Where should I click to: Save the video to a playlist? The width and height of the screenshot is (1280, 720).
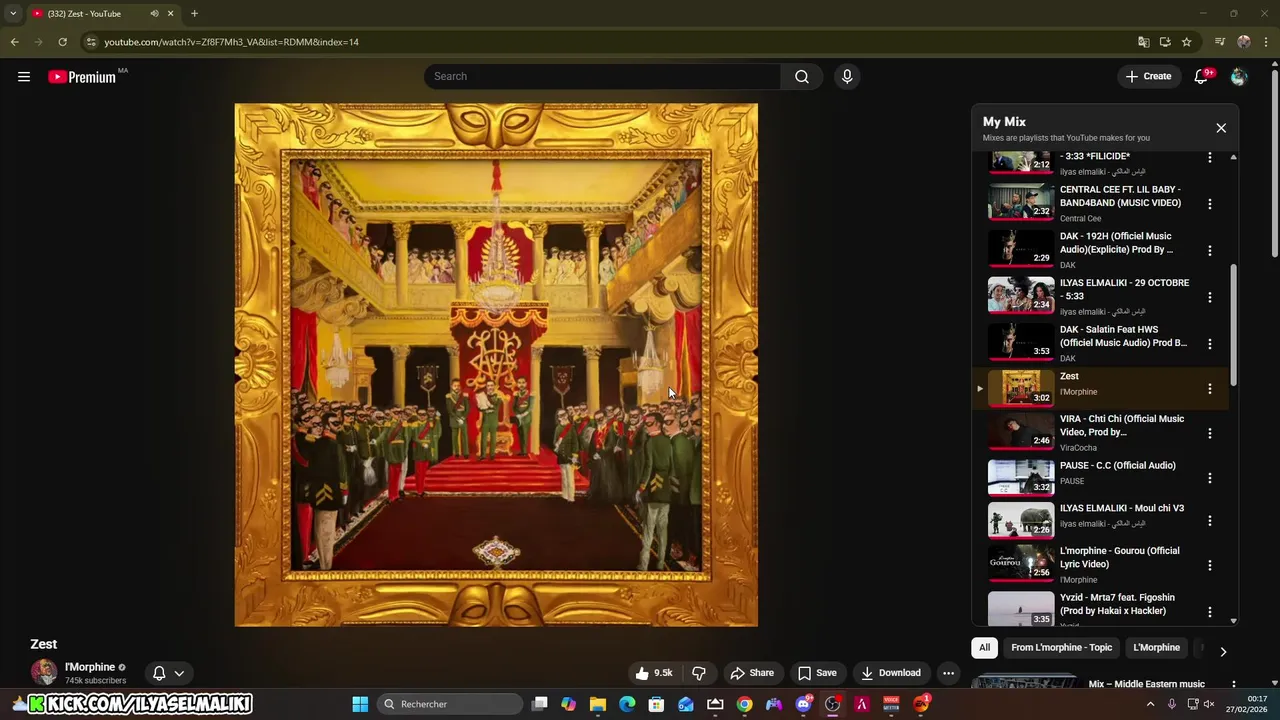tap(817, 673)
